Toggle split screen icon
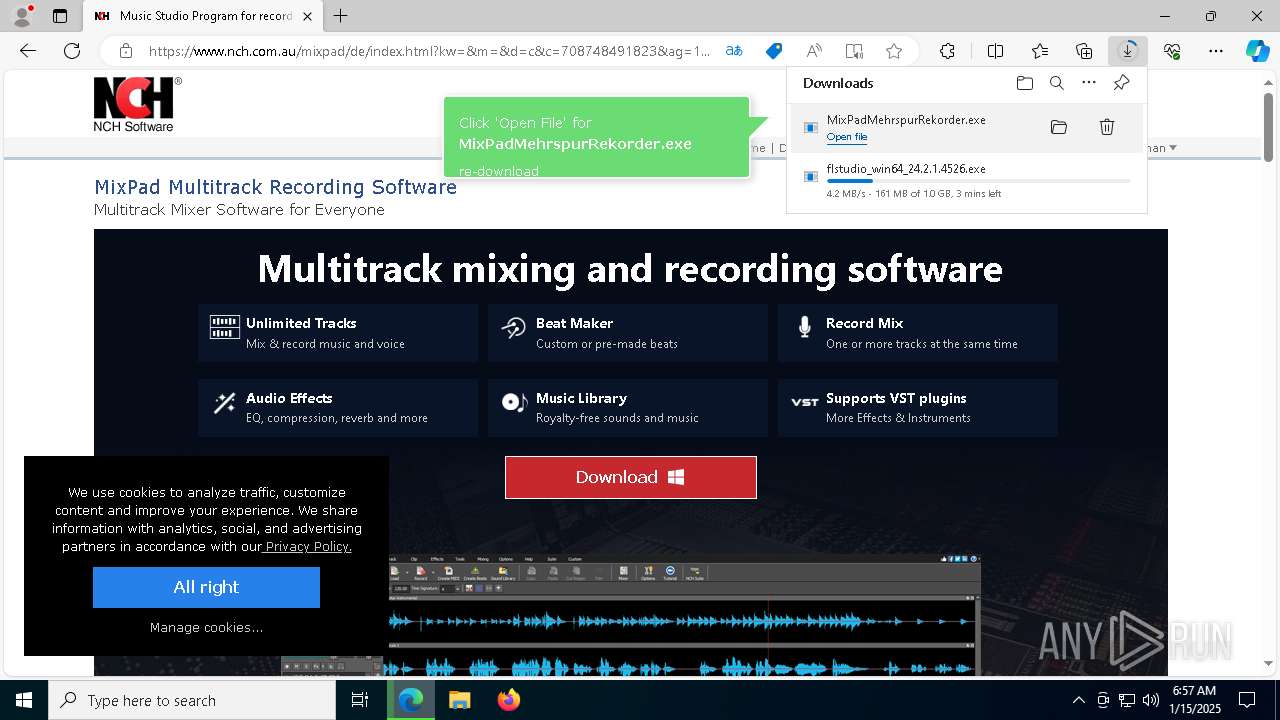1280x720 pixels. 995,51
